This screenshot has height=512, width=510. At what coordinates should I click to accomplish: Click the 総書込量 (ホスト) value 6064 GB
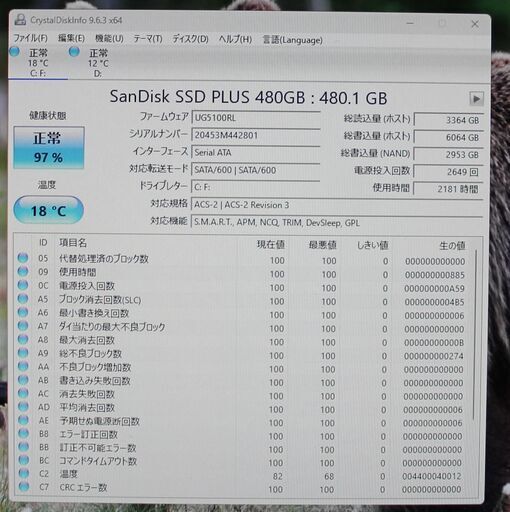pyautogui.click(x=448, y=137)
